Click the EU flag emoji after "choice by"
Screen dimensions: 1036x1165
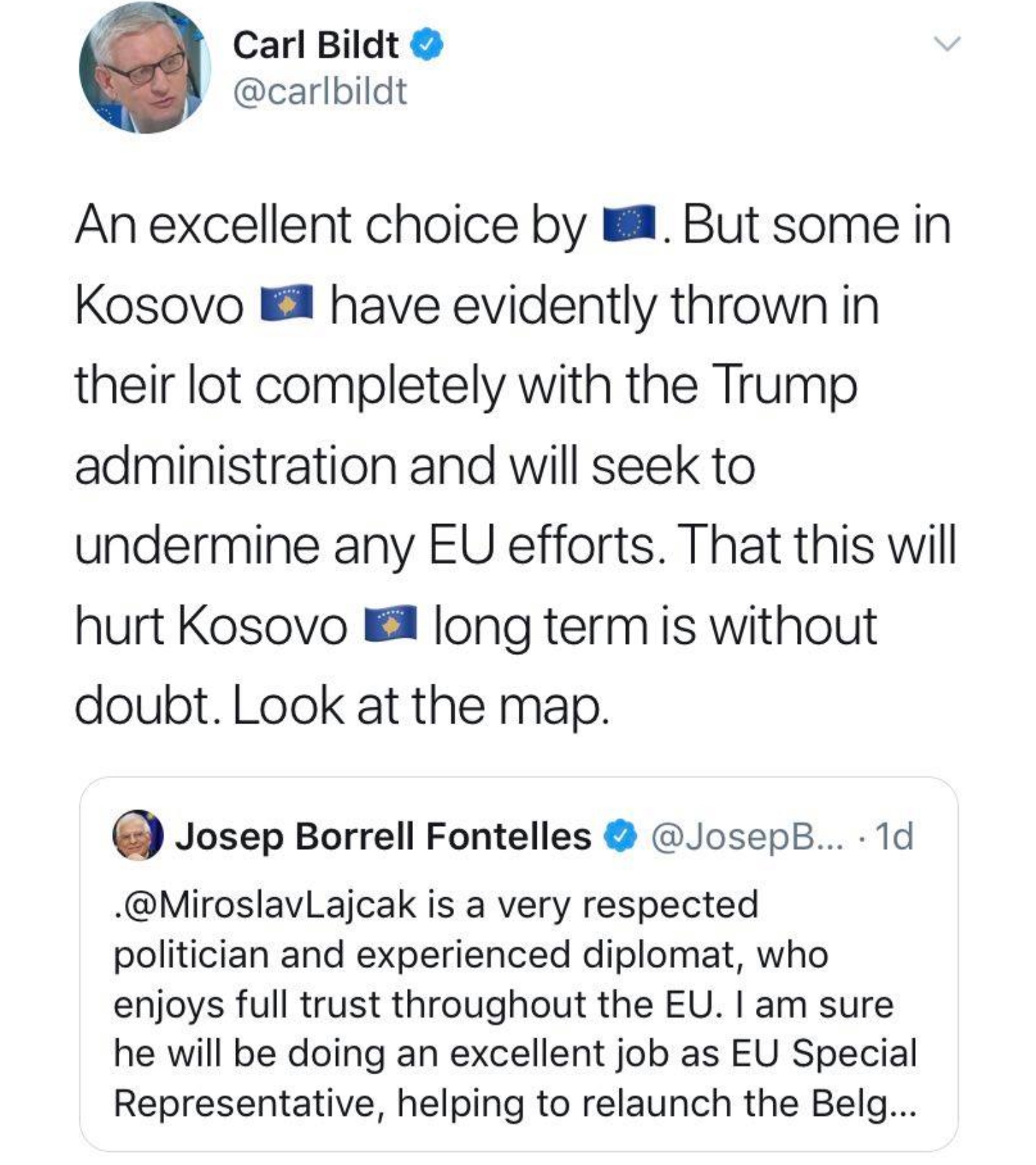point(630,225)
